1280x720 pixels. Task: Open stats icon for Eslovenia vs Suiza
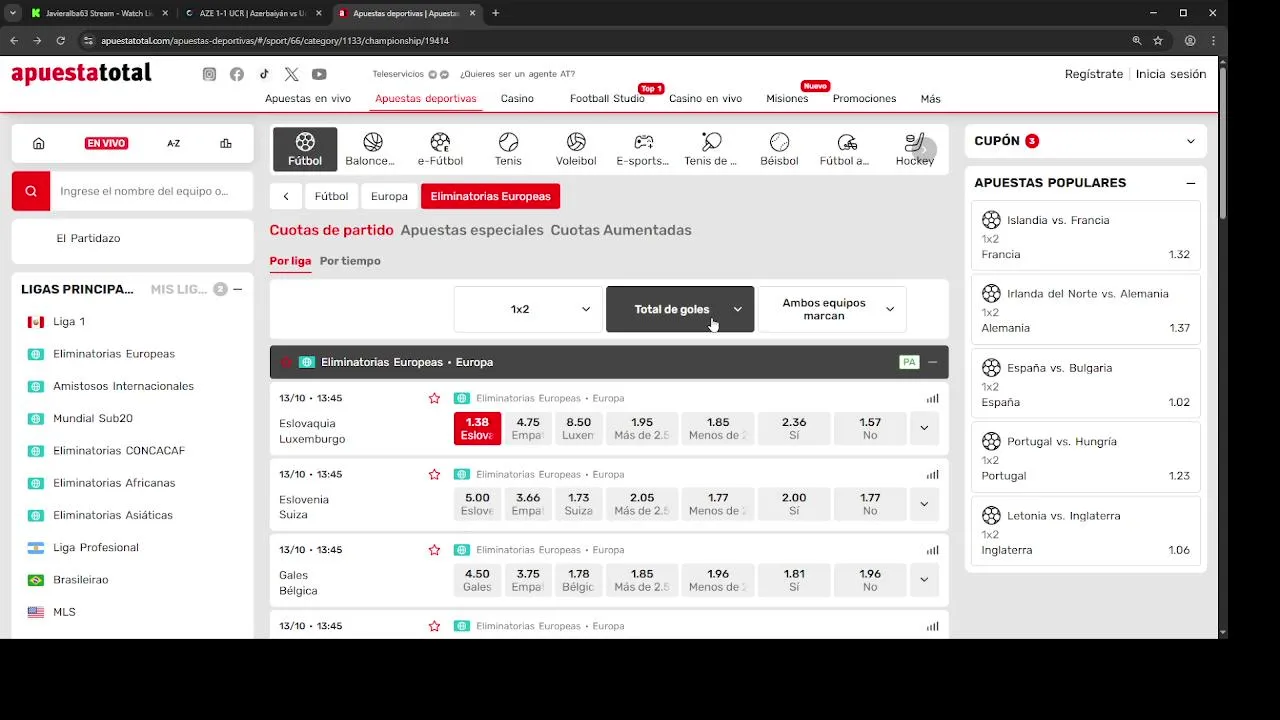pos(932,474)
